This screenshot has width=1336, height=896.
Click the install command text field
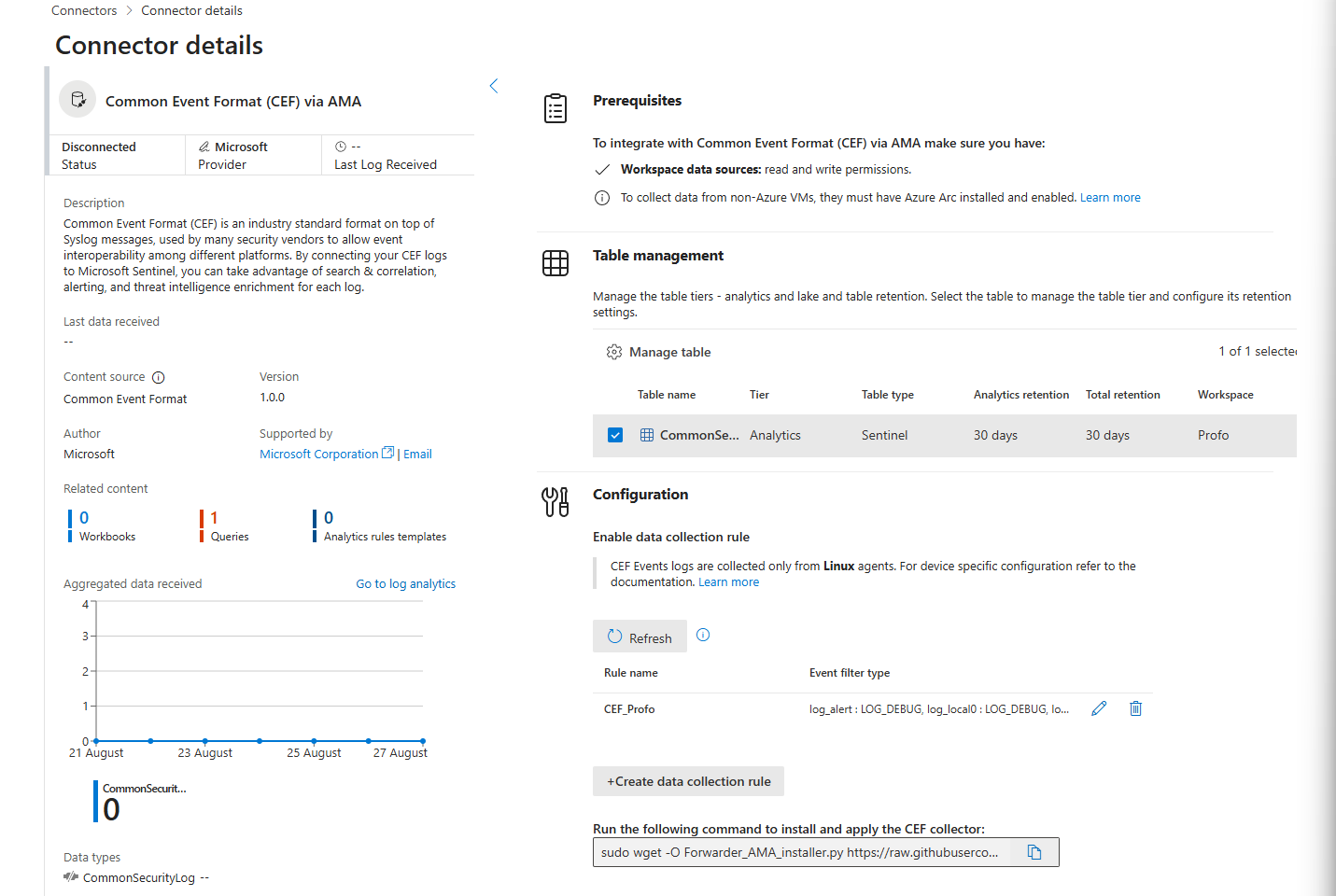tap(802, 852)
